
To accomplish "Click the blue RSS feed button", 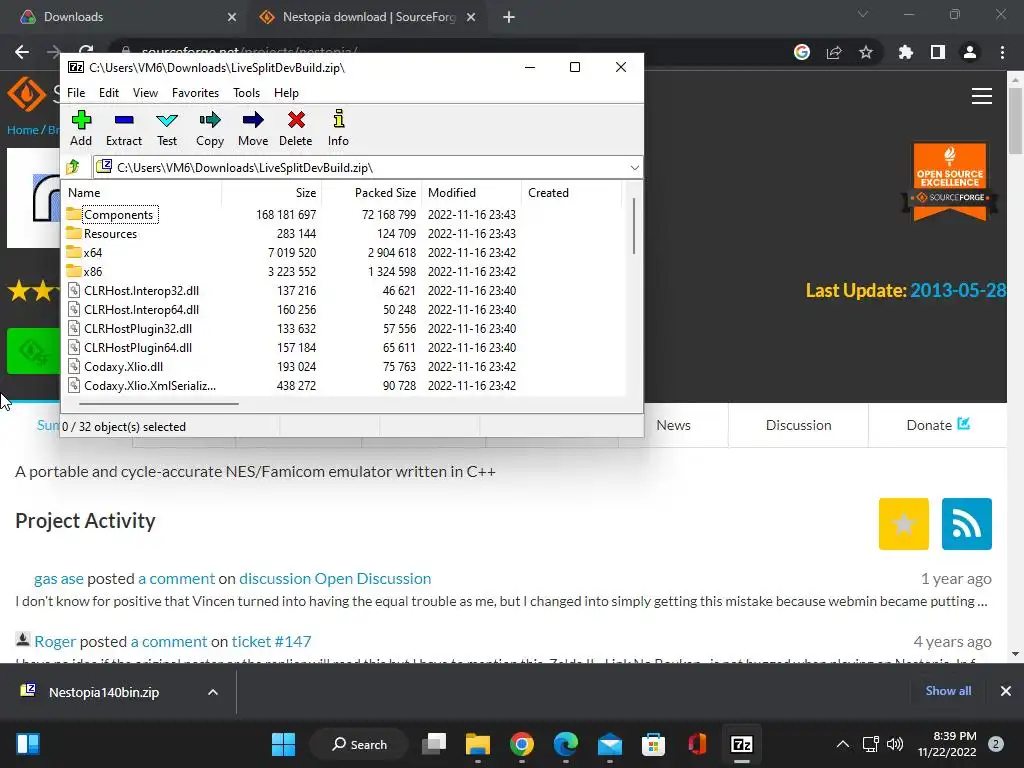I will point(967,524).
